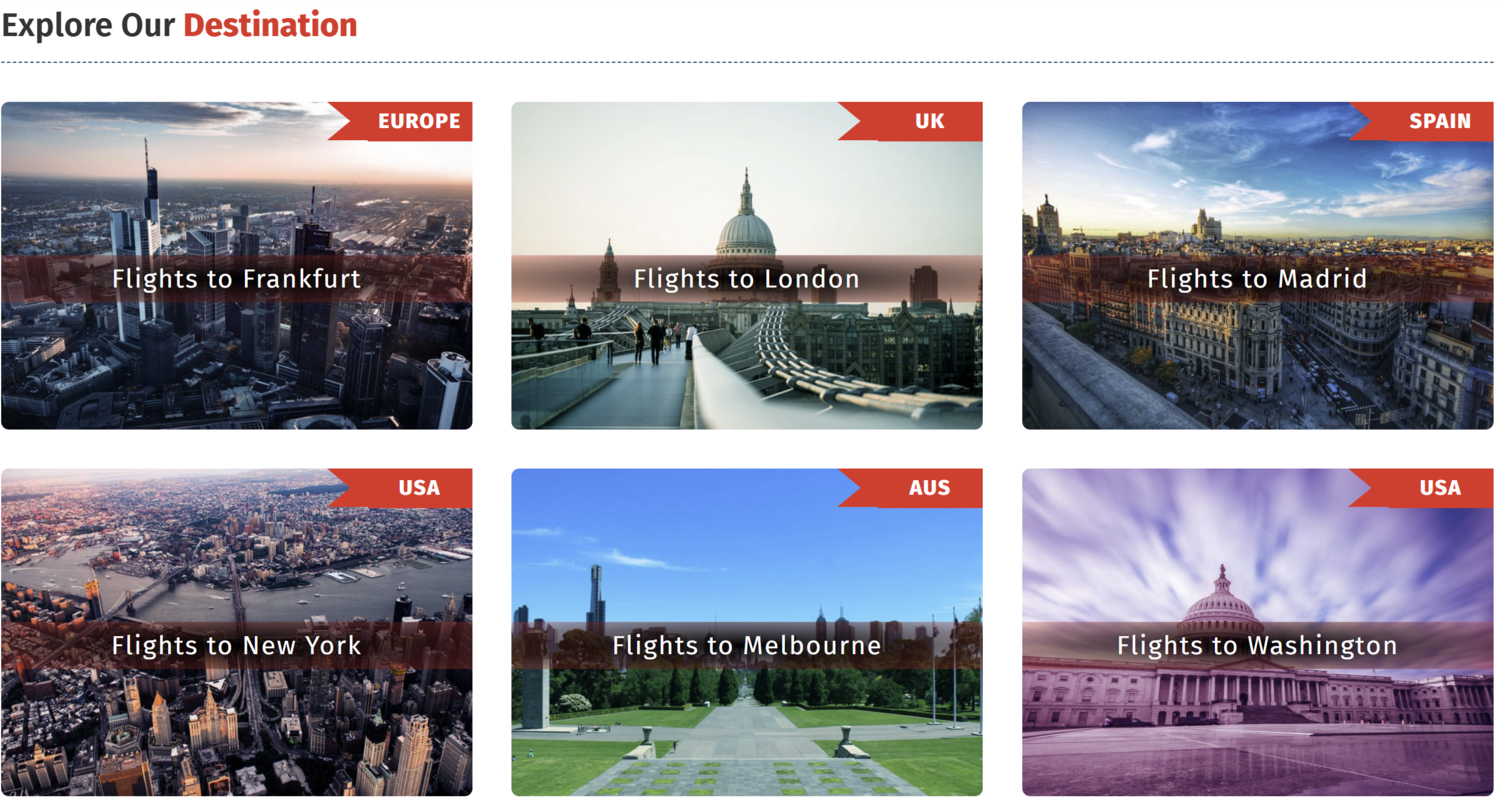Open the Flights to Frankfurt link
Screen dimensions: 1500x809
pyautogui.click(x=237, y=279)
